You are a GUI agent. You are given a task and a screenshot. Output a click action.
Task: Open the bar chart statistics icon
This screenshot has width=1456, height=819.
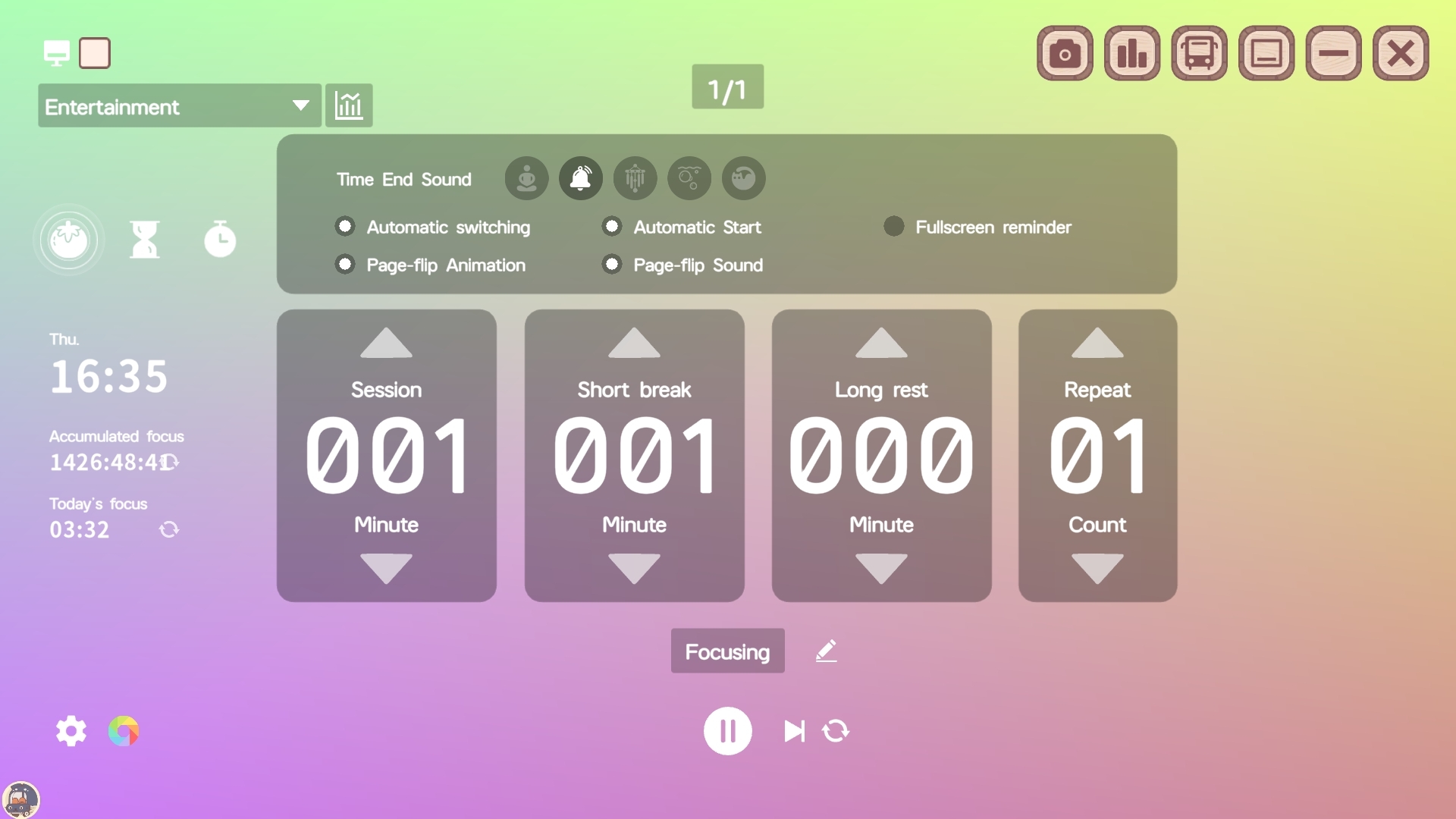tap(1131, 54)
